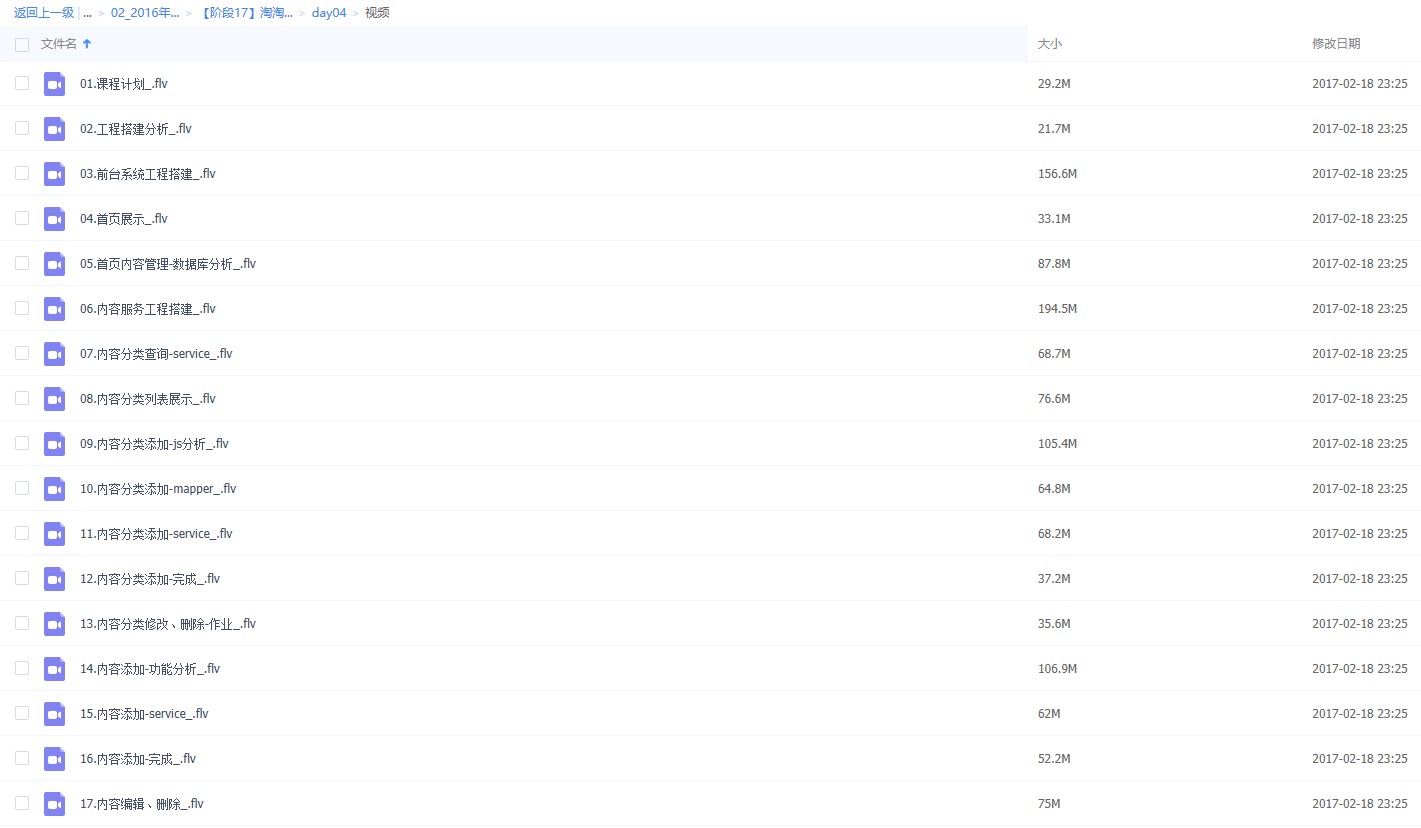Click video icon for 11.内容分类添加-service_.flv
Viewport: 1421px width, 828px height.
(x=54, y=534)
